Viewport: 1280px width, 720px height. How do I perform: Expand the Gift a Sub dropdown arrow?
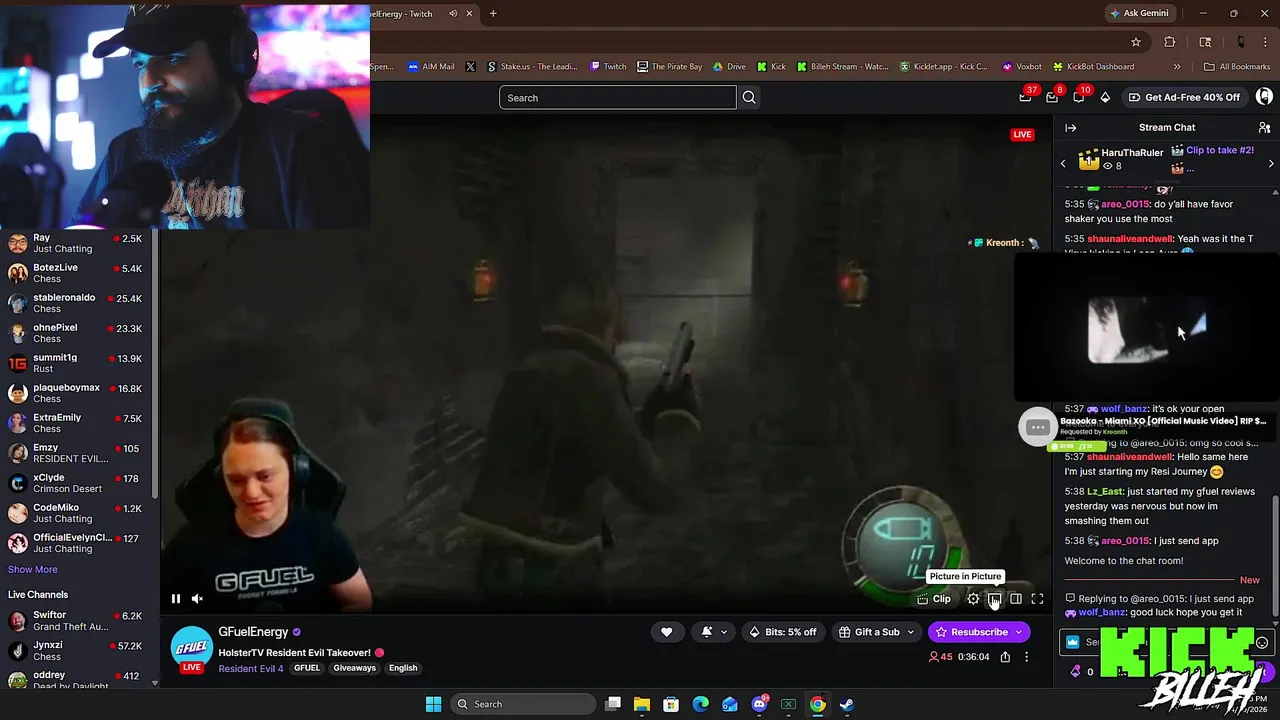click(x=910, y=632)
